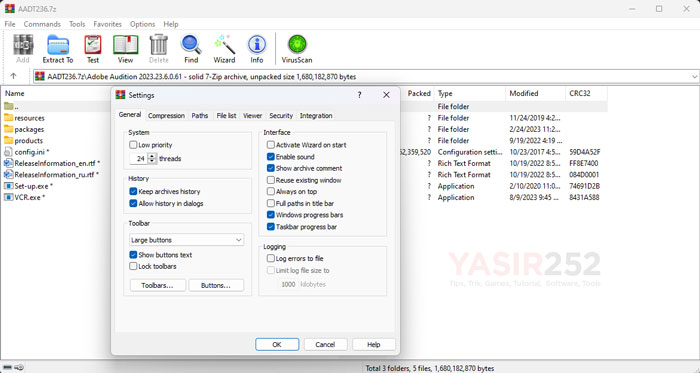The image size is (700, 373).
Task: Enable Always on top checkbox
Action: [x=271, y=191]
